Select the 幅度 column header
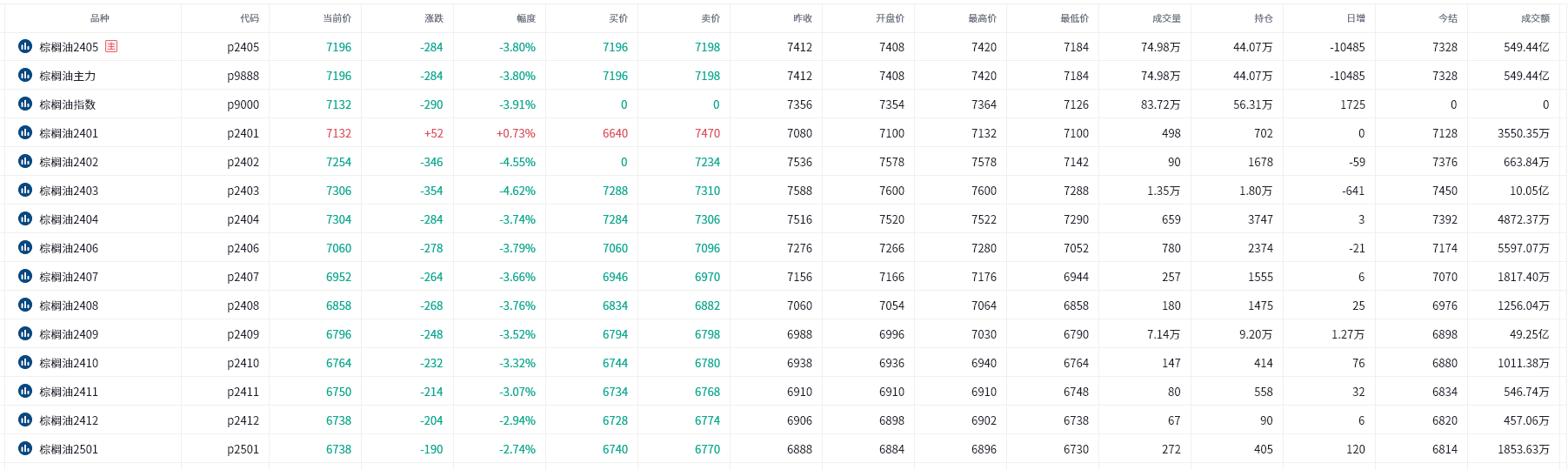Viewport: 1568px width, 470px height. [x=525, y=18]
